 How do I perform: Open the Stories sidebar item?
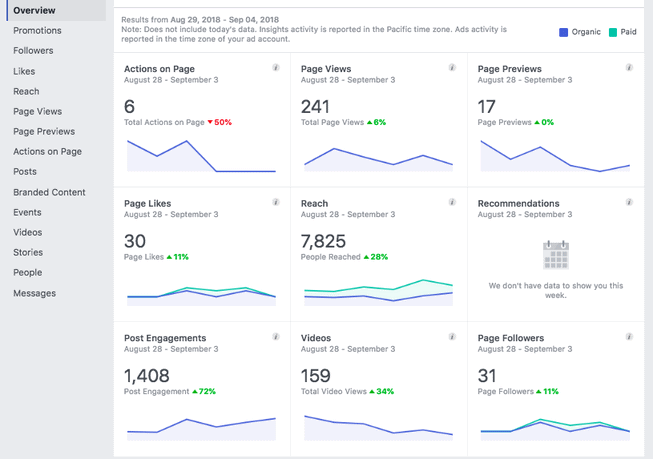pos(28,252)
